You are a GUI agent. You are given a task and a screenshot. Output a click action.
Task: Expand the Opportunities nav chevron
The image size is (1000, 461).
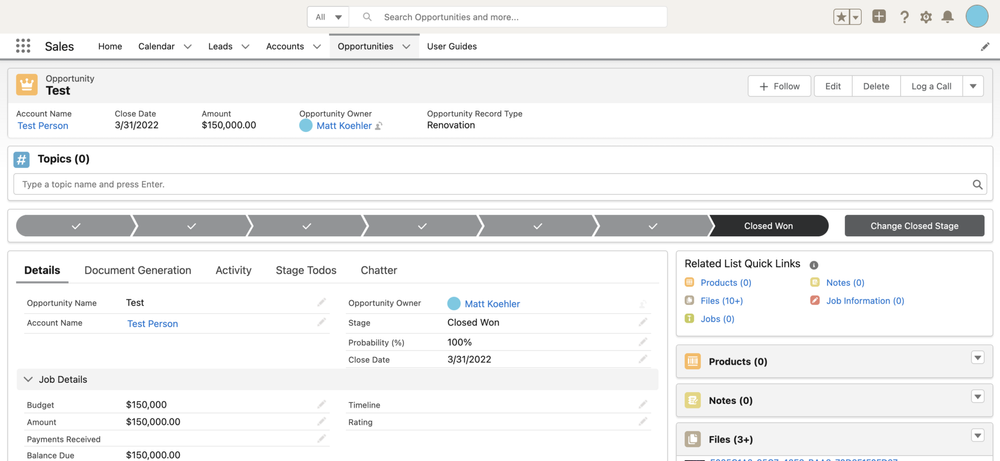point(406,47)
